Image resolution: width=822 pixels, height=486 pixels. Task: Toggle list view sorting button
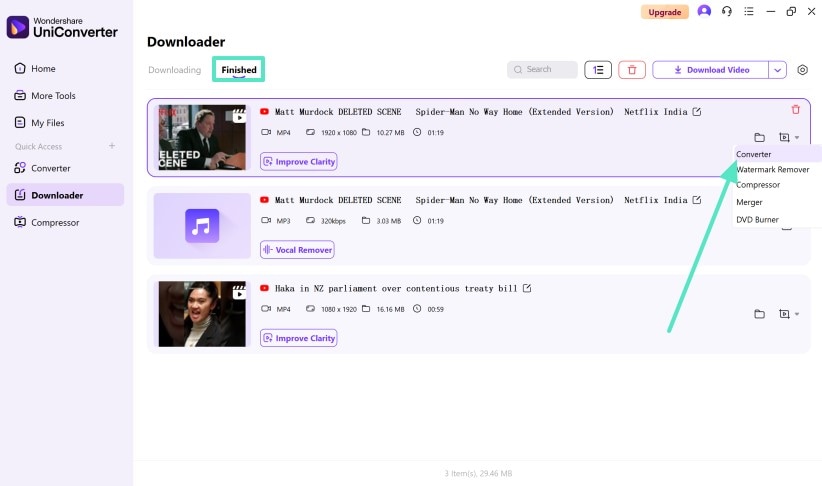(598, 70)
